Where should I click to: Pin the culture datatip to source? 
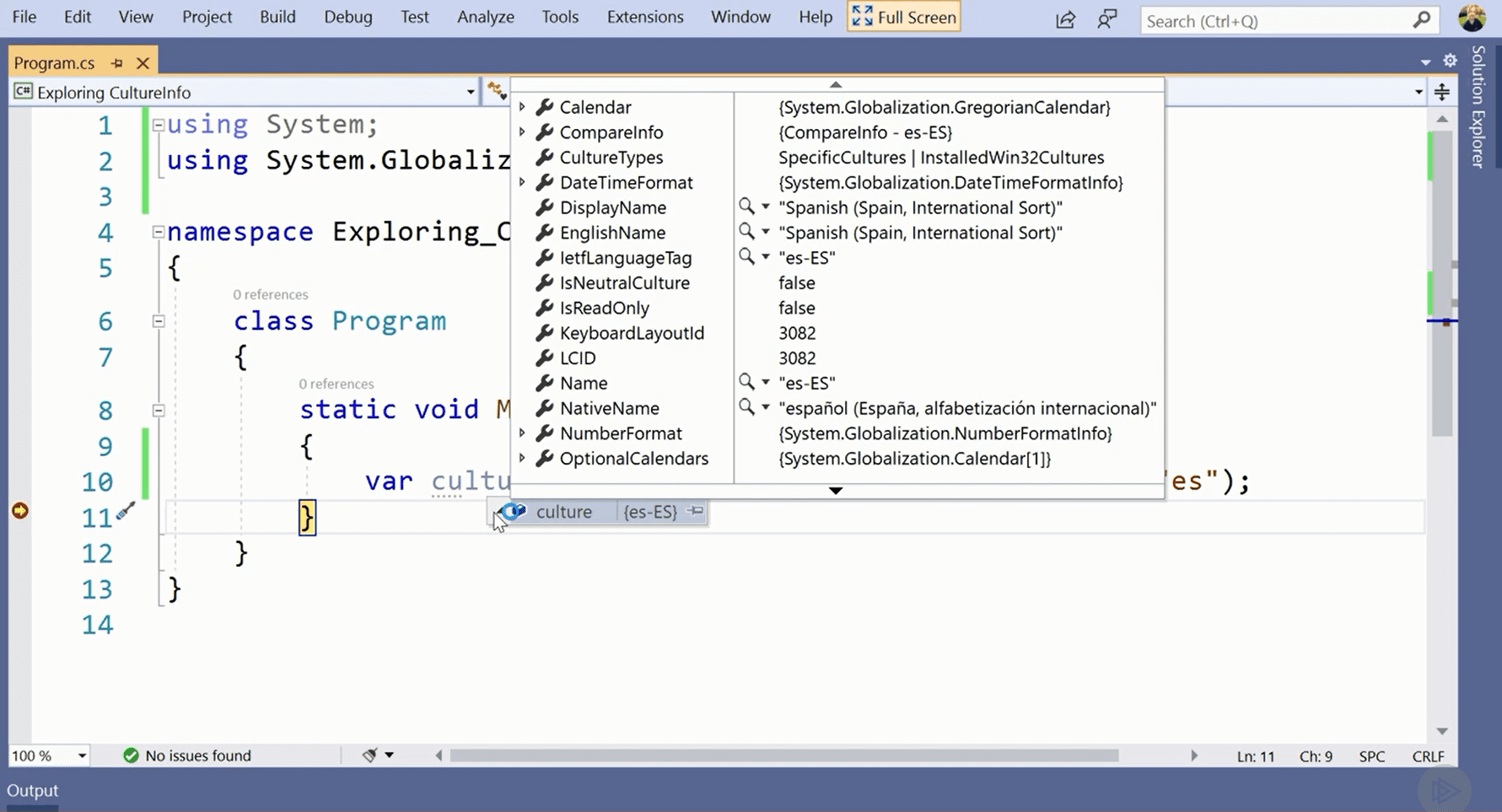(696, 511)
